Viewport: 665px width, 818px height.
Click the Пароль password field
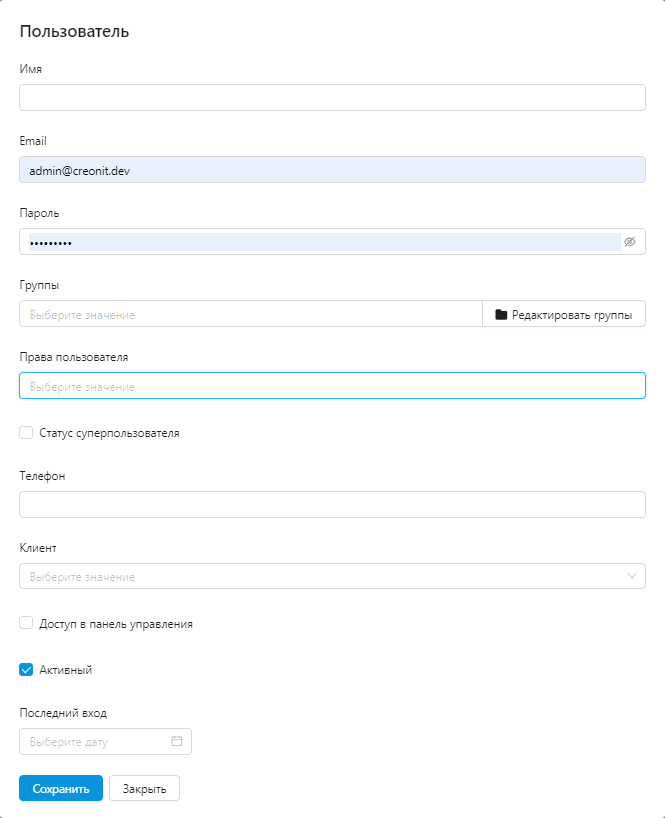pyautogui.click(x=320, y=242)
